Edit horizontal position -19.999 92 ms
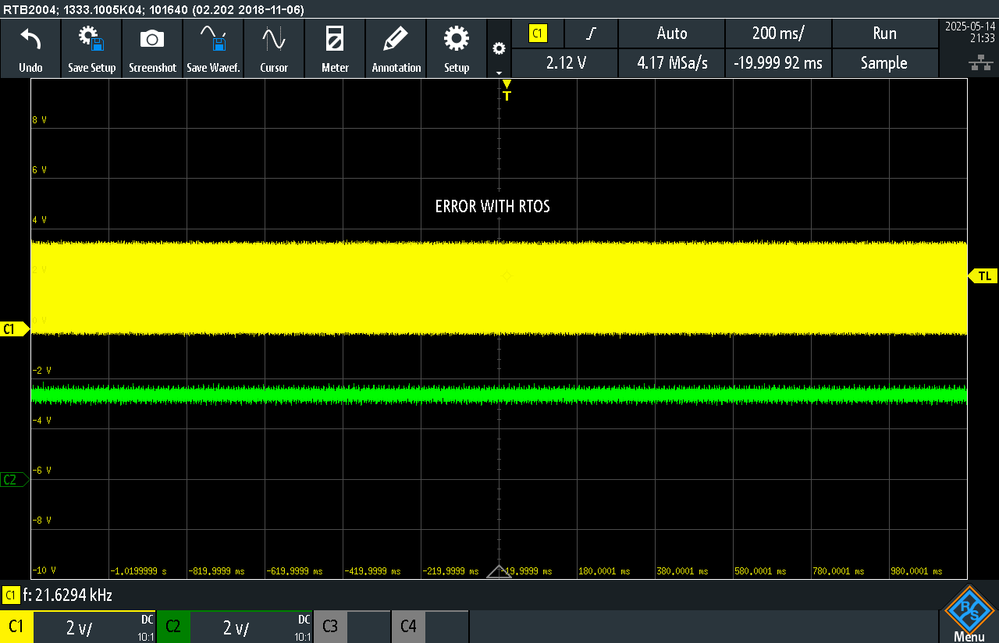Viewport: 999px width, 643px height. 778,63
